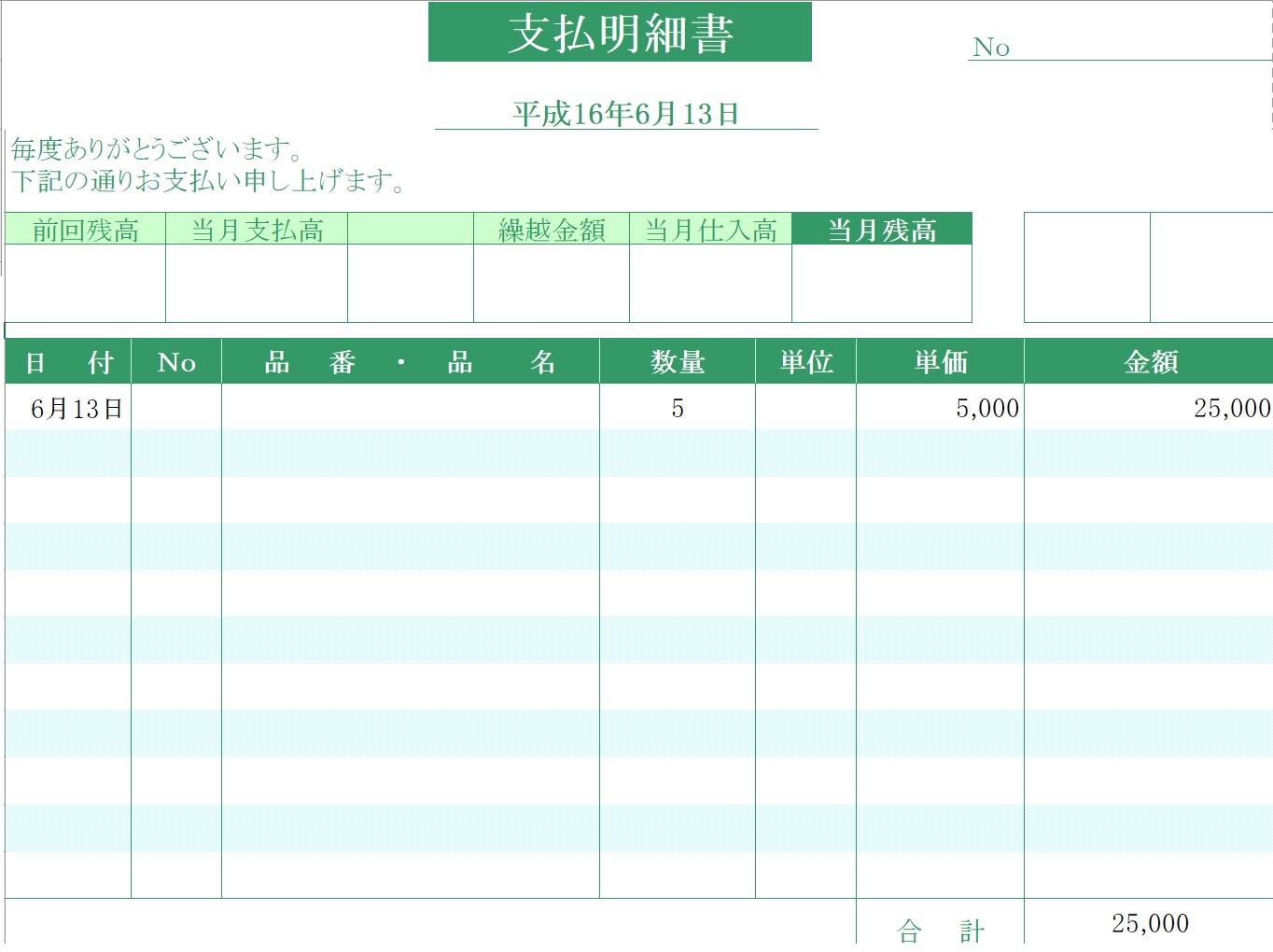Select the dark green 当月残高 header
Image resolution: width=1273 pixels, height=952 pixels.
point(882,230)
